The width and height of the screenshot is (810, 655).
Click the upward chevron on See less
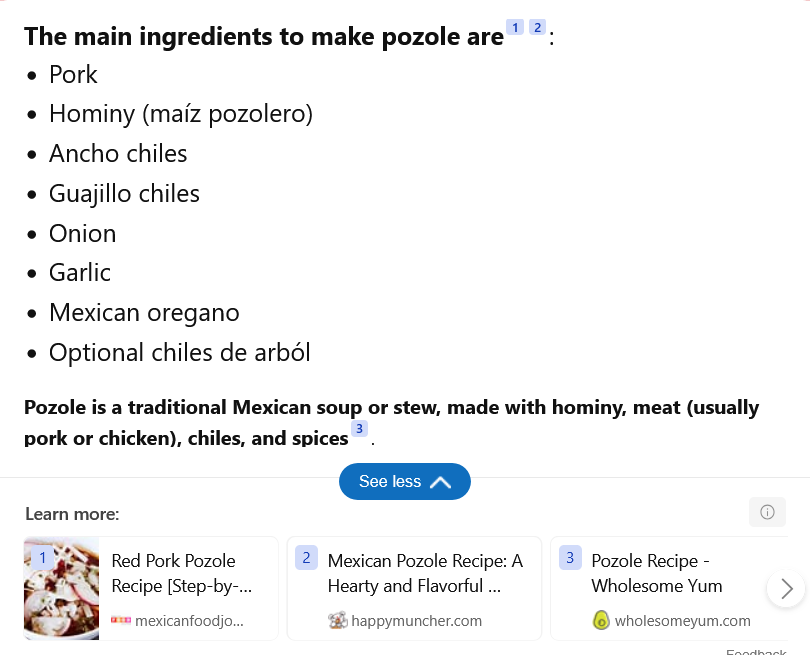click(x=440, y=482)
